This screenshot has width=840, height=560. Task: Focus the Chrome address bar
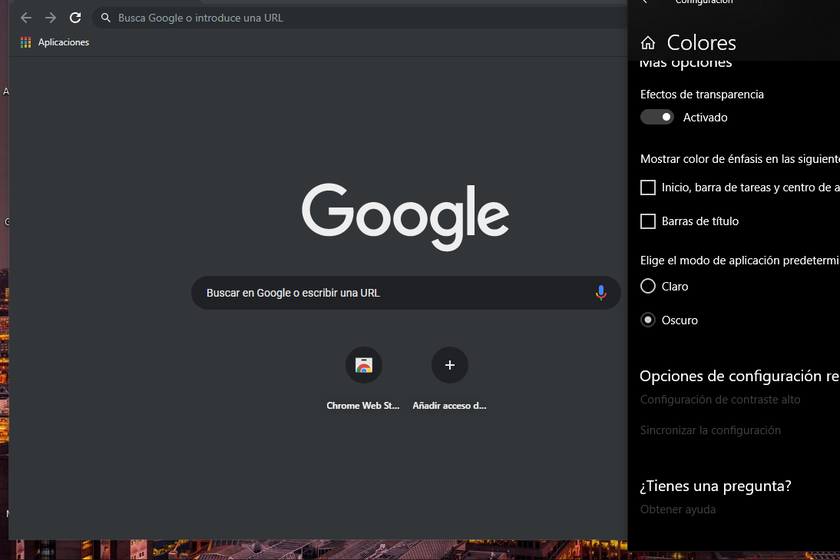coord(359,18)
